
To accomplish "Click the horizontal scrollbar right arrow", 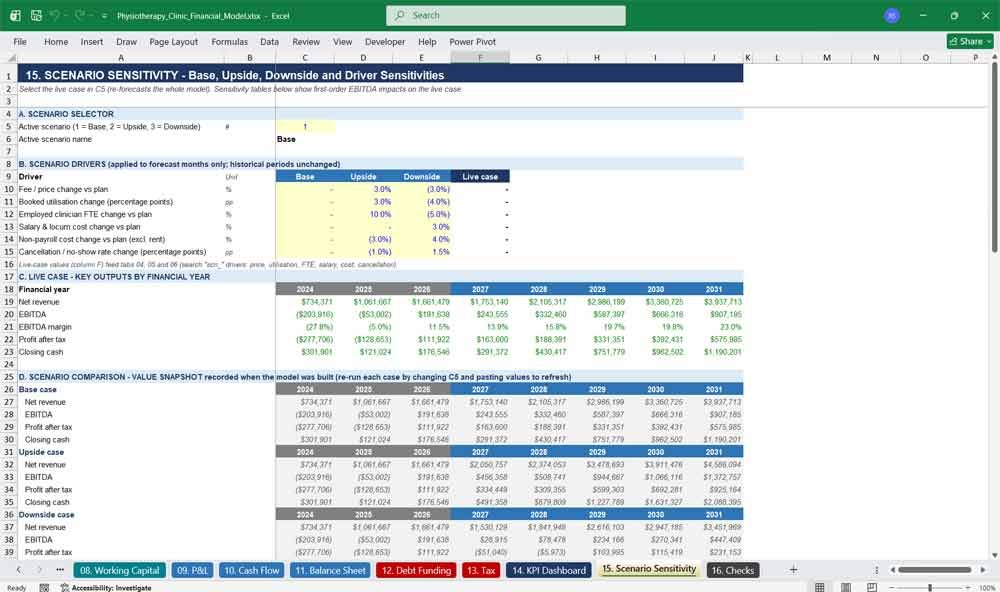I will click(x=983, y=570).
